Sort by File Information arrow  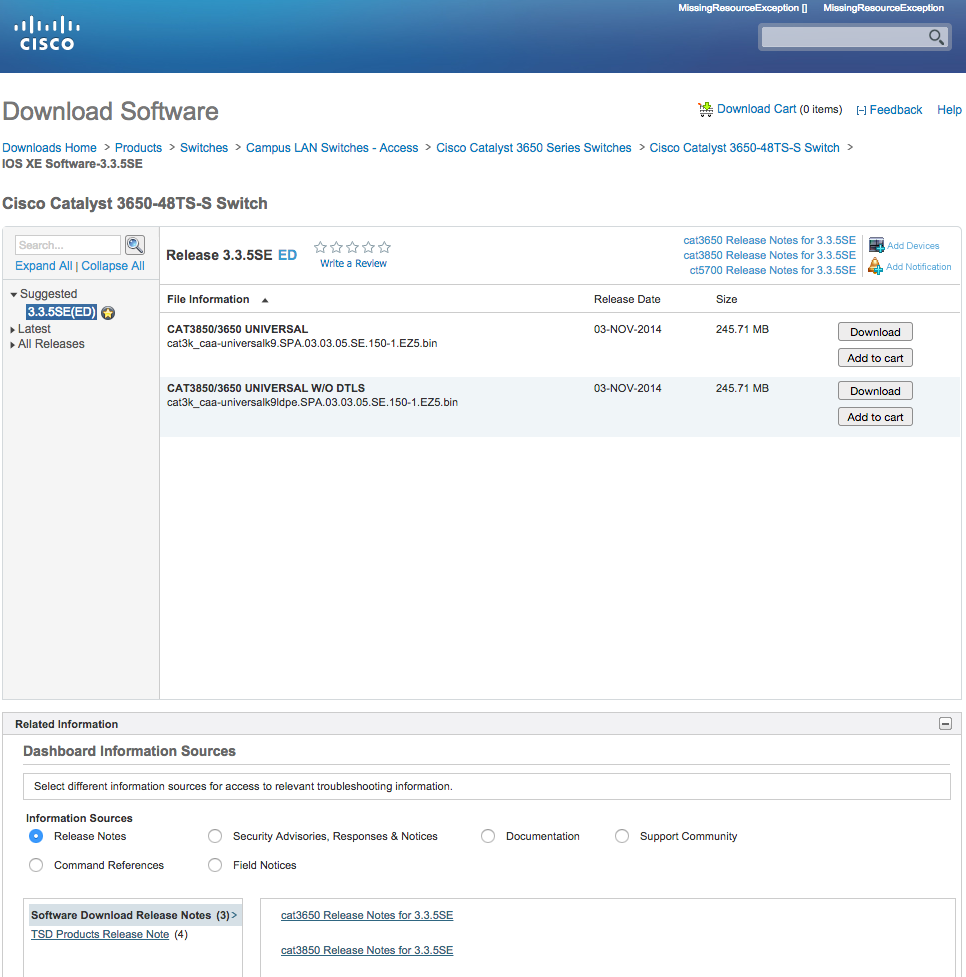click(x=265, y=300)
